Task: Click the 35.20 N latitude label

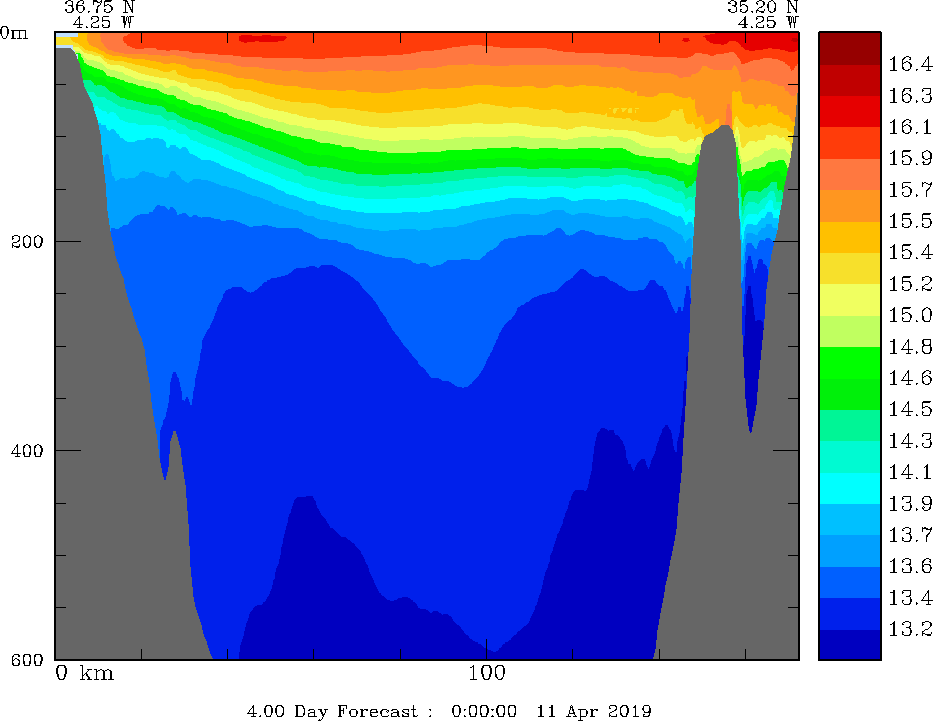Action: coord(763,7)
